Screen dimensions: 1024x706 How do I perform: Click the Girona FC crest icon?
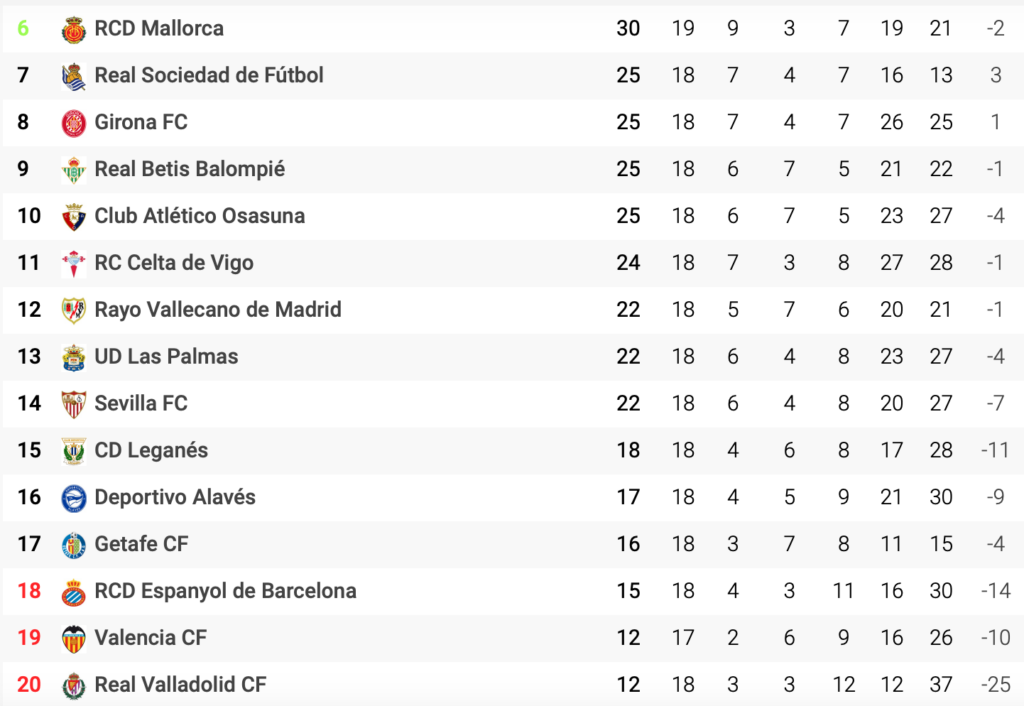(x=74, y=123)
